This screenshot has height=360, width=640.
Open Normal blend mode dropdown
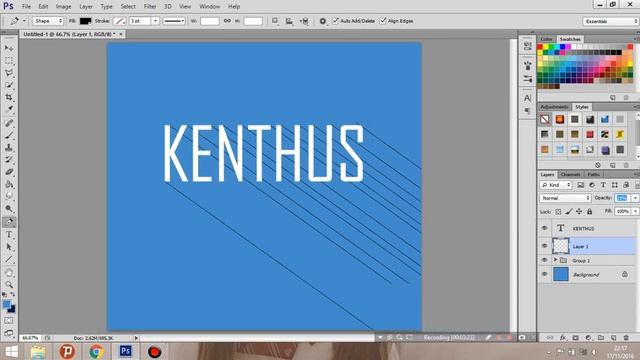[x=565, y=198]
